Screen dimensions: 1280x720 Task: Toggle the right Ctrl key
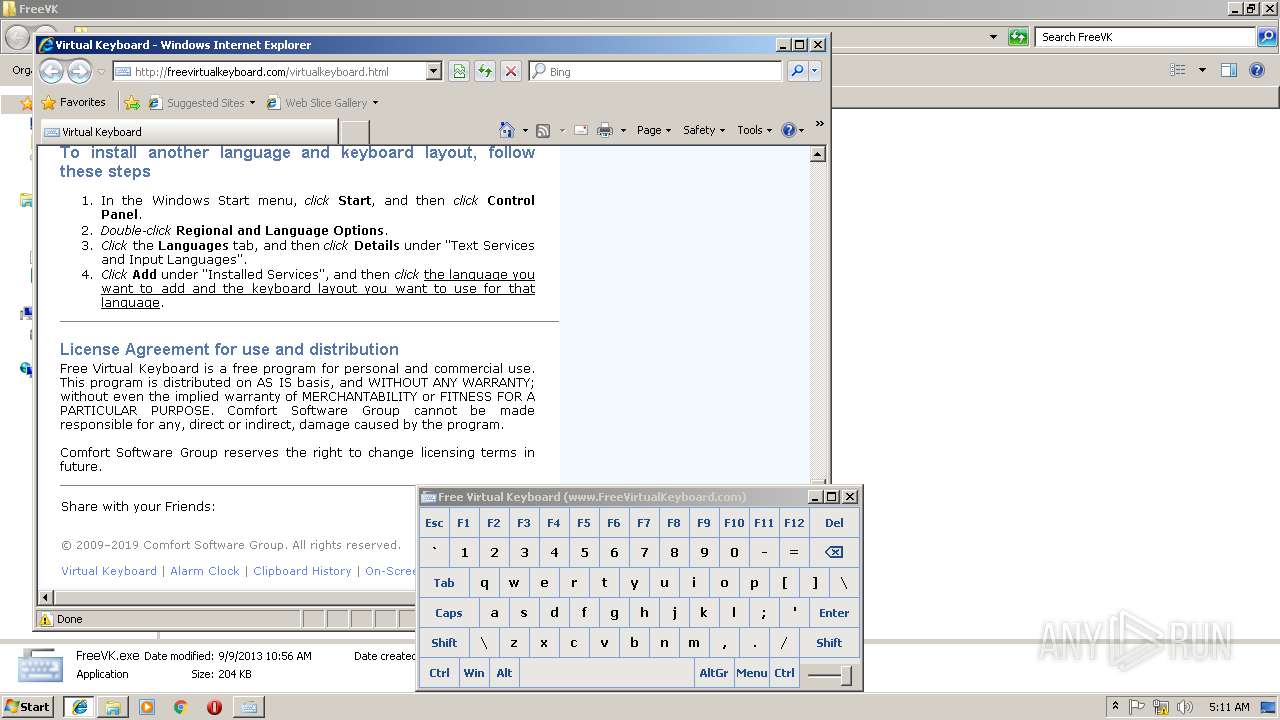point(784,673)
